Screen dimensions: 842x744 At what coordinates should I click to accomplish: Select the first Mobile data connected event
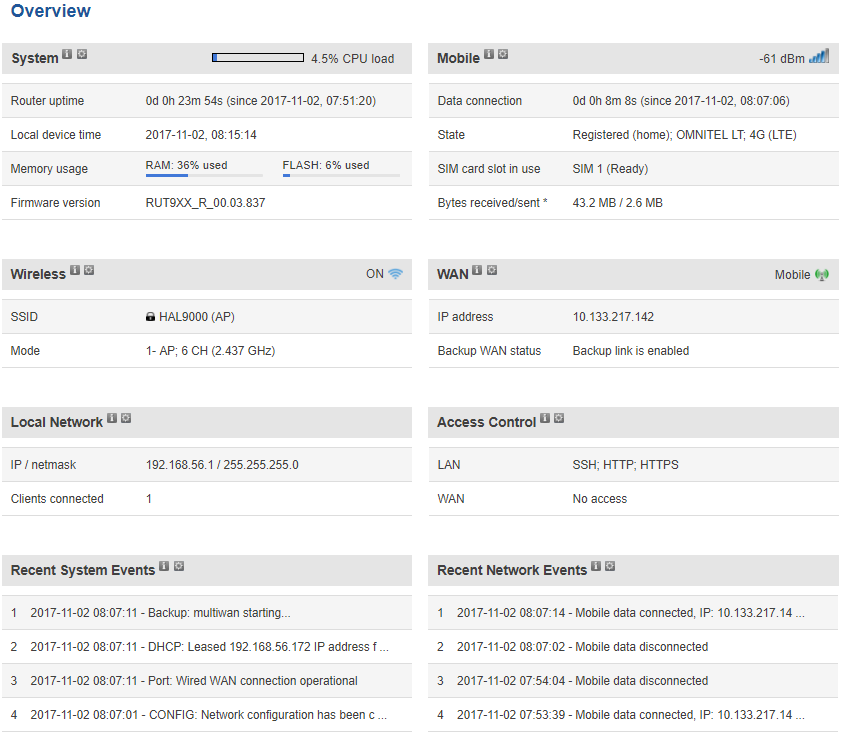pos(632,613)
